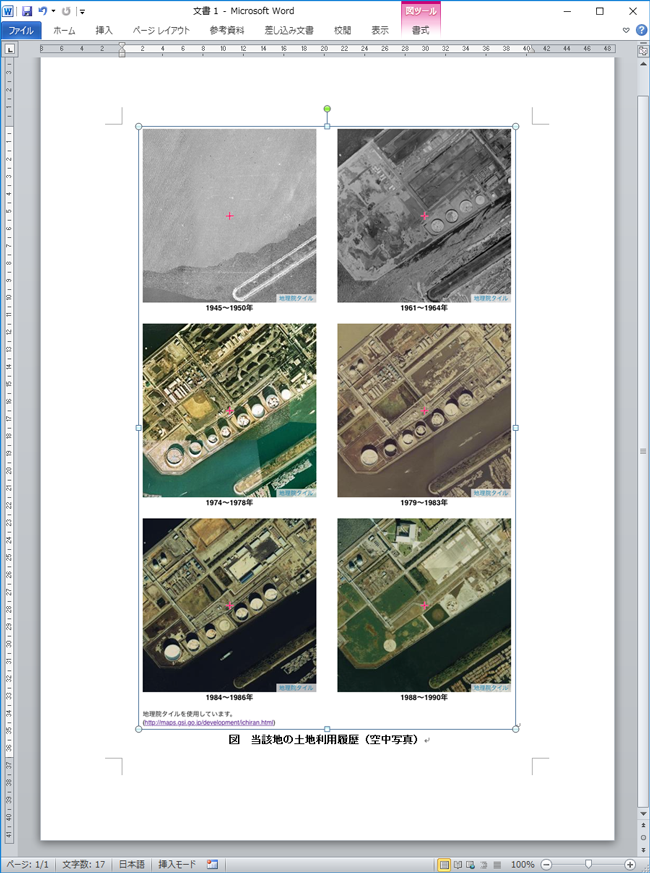
Task: Click the macro recording icon in status bar
Action: click(x=212, y=865)
